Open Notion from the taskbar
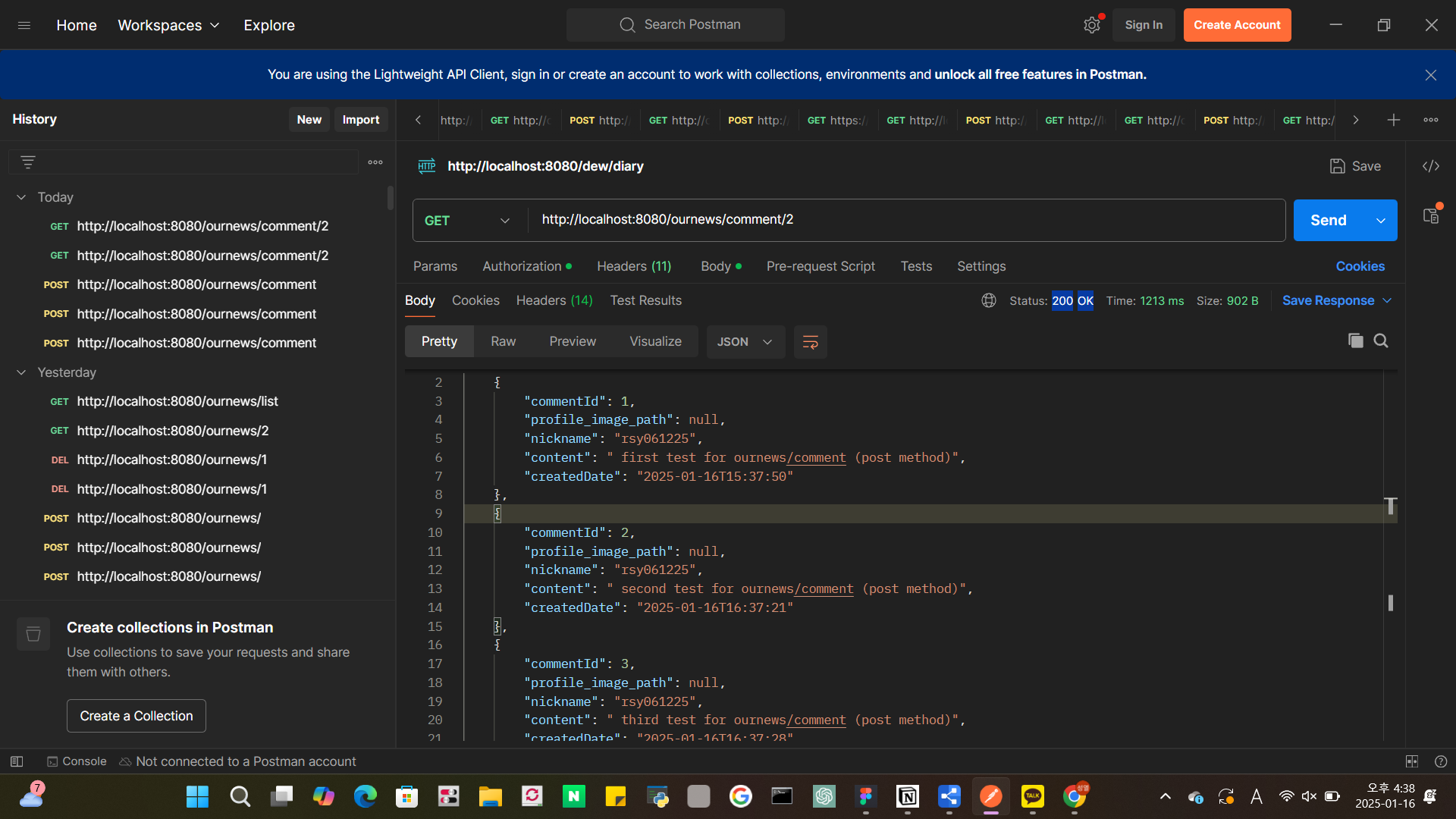Image resolution: width=1456 pixels, height=819 pixels. pyautogui.click(x=908, y=796)
